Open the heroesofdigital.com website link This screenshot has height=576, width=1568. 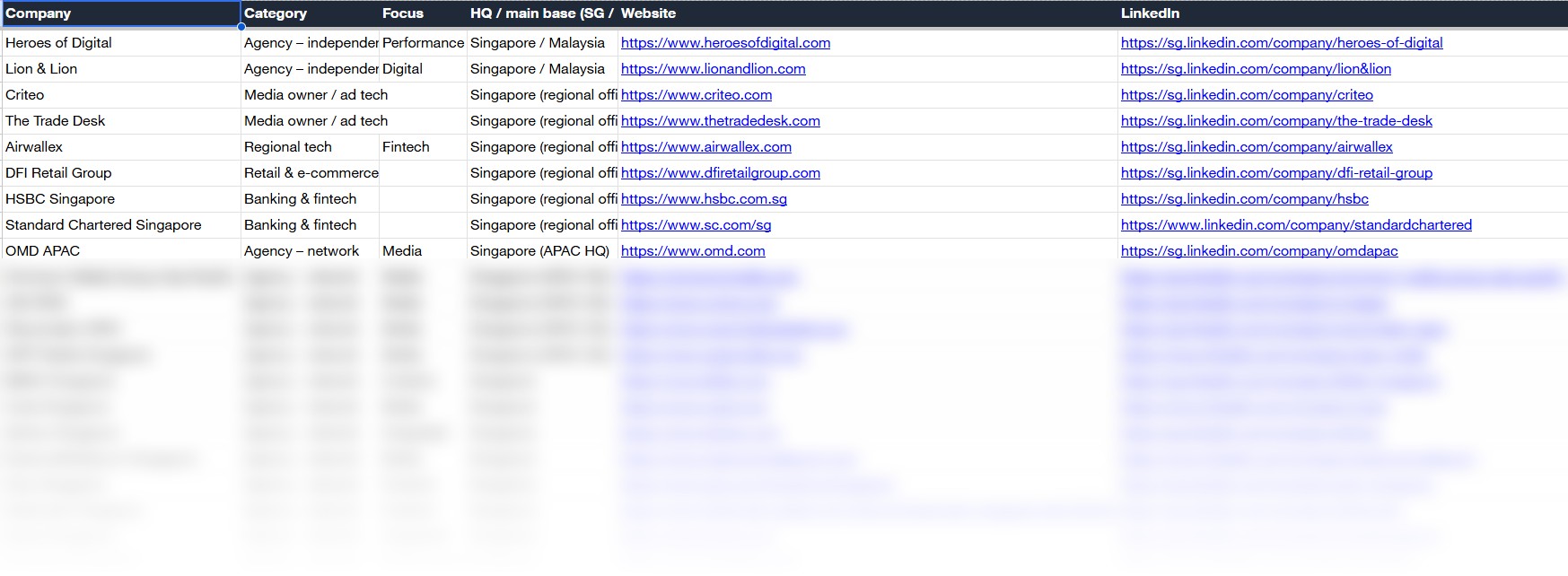(725, 43)
